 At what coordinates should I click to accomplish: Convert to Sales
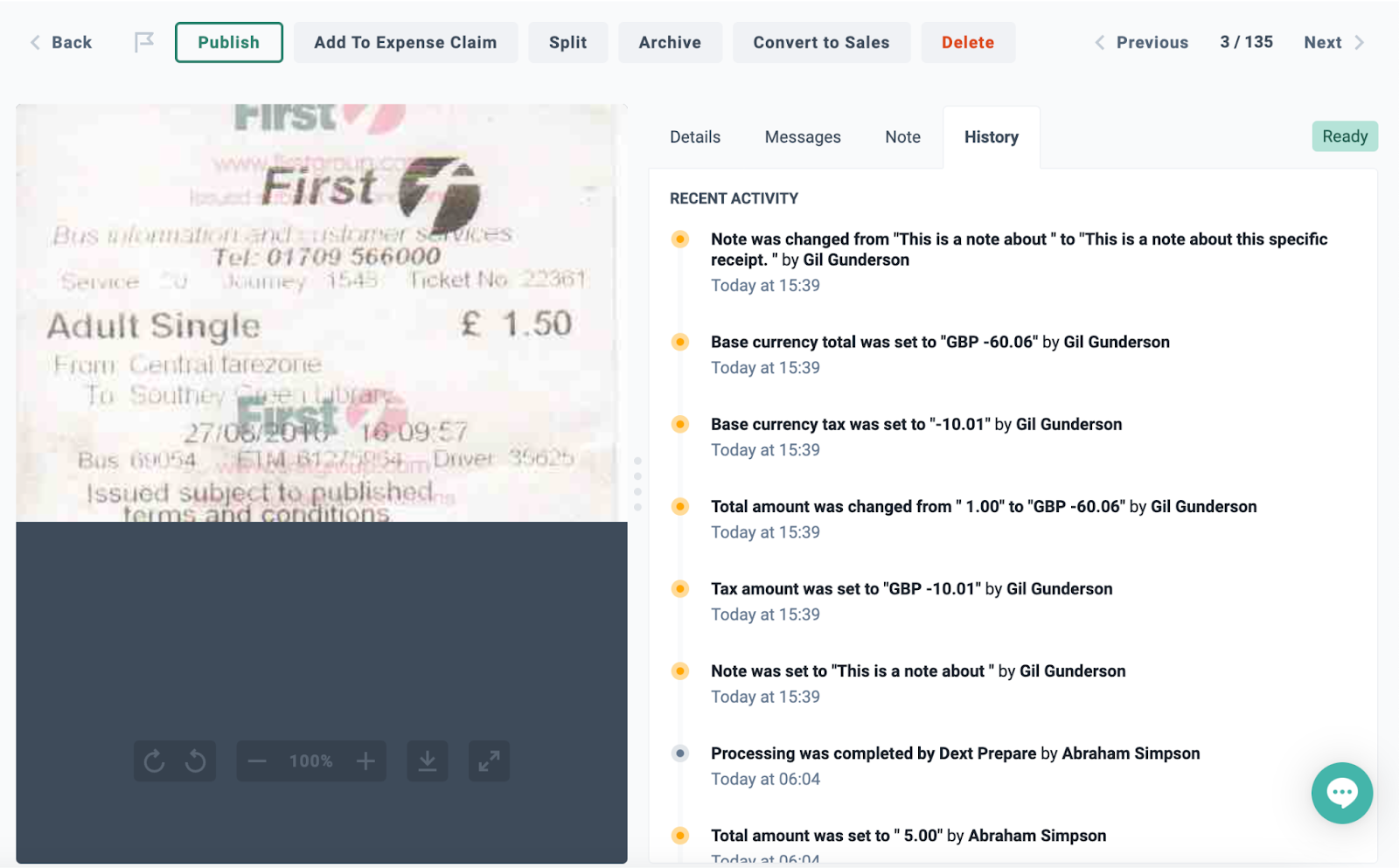(x=822, y=42)
